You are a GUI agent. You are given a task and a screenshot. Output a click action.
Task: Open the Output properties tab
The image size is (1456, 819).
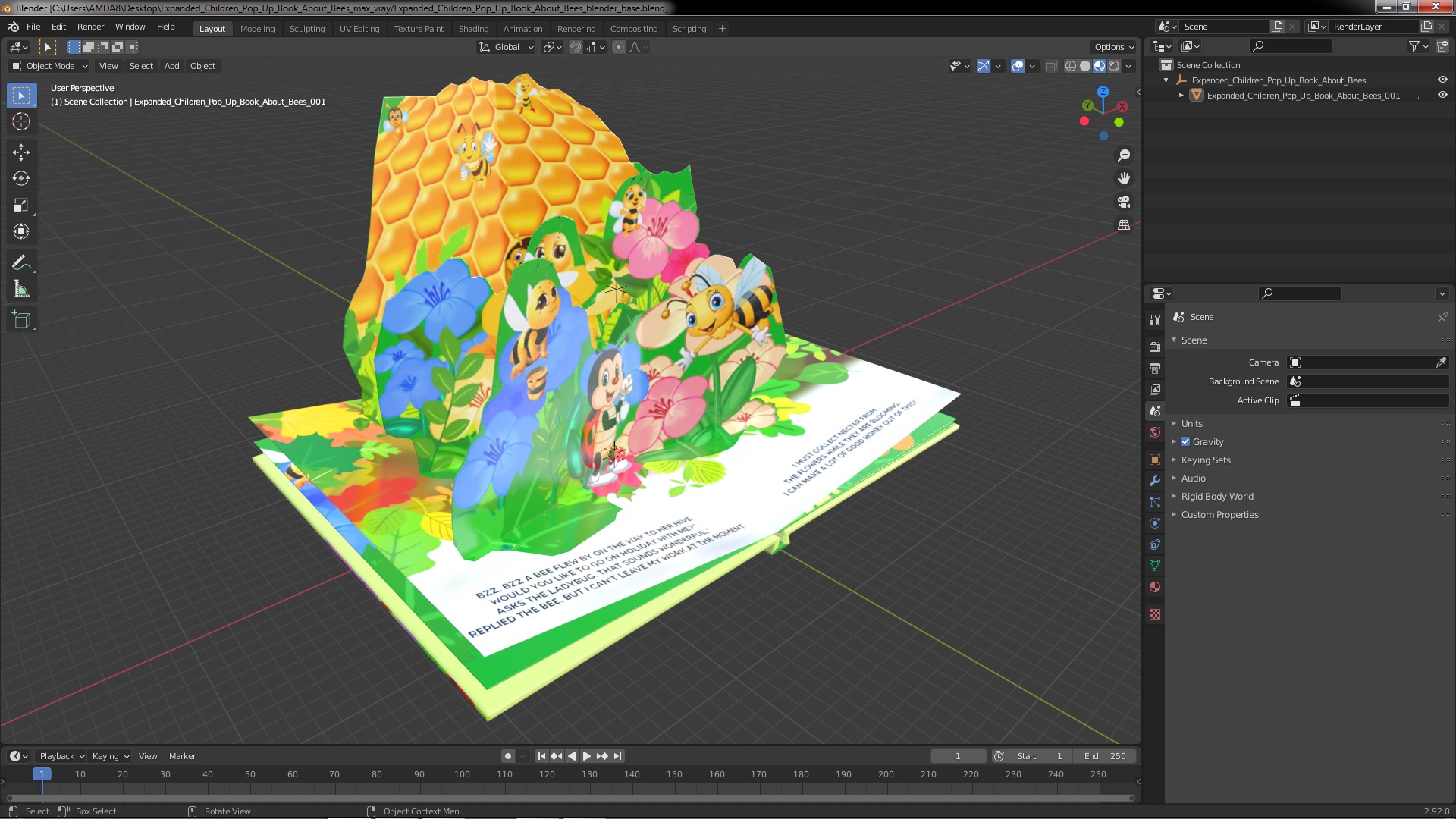pyautogui.click(x=1155, y=368)
